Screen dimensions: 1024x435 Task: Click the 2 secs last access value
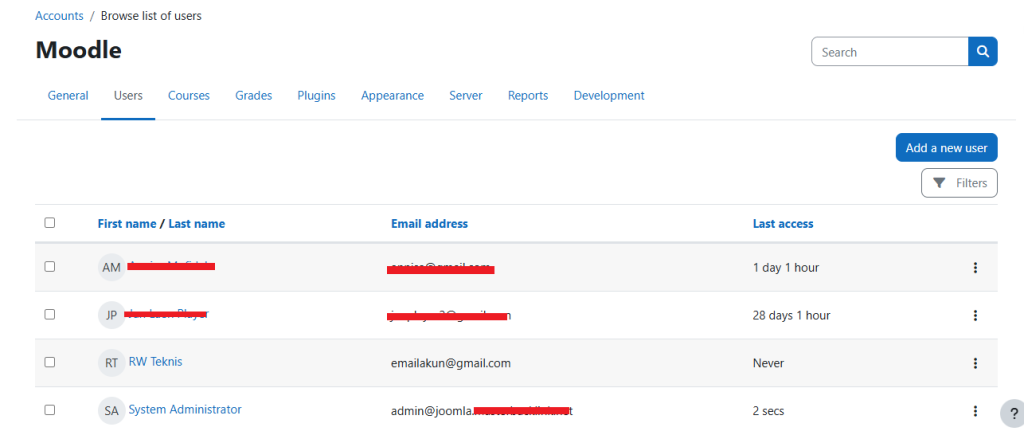tap(768, 411)
